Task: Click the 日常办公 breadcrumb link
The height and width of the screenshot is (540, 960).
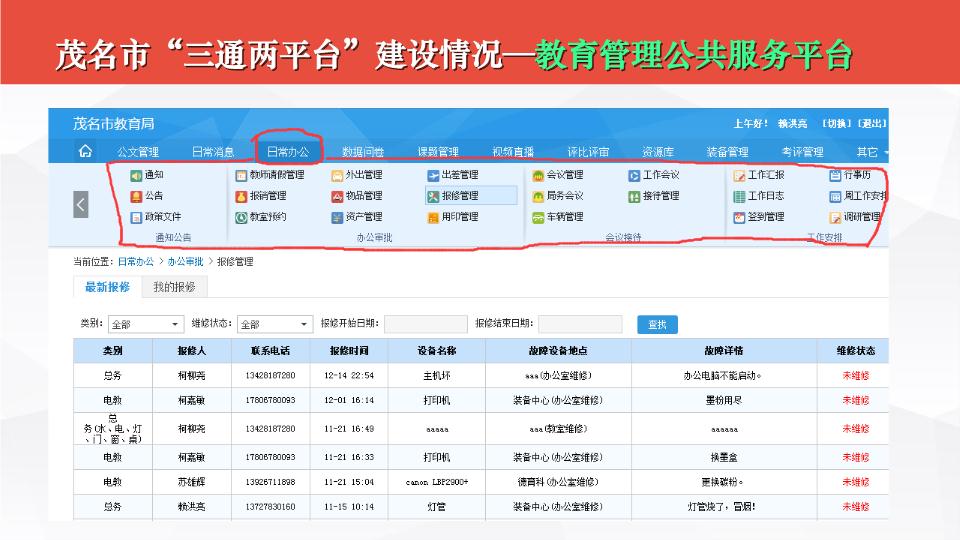Action: (138, 262)
